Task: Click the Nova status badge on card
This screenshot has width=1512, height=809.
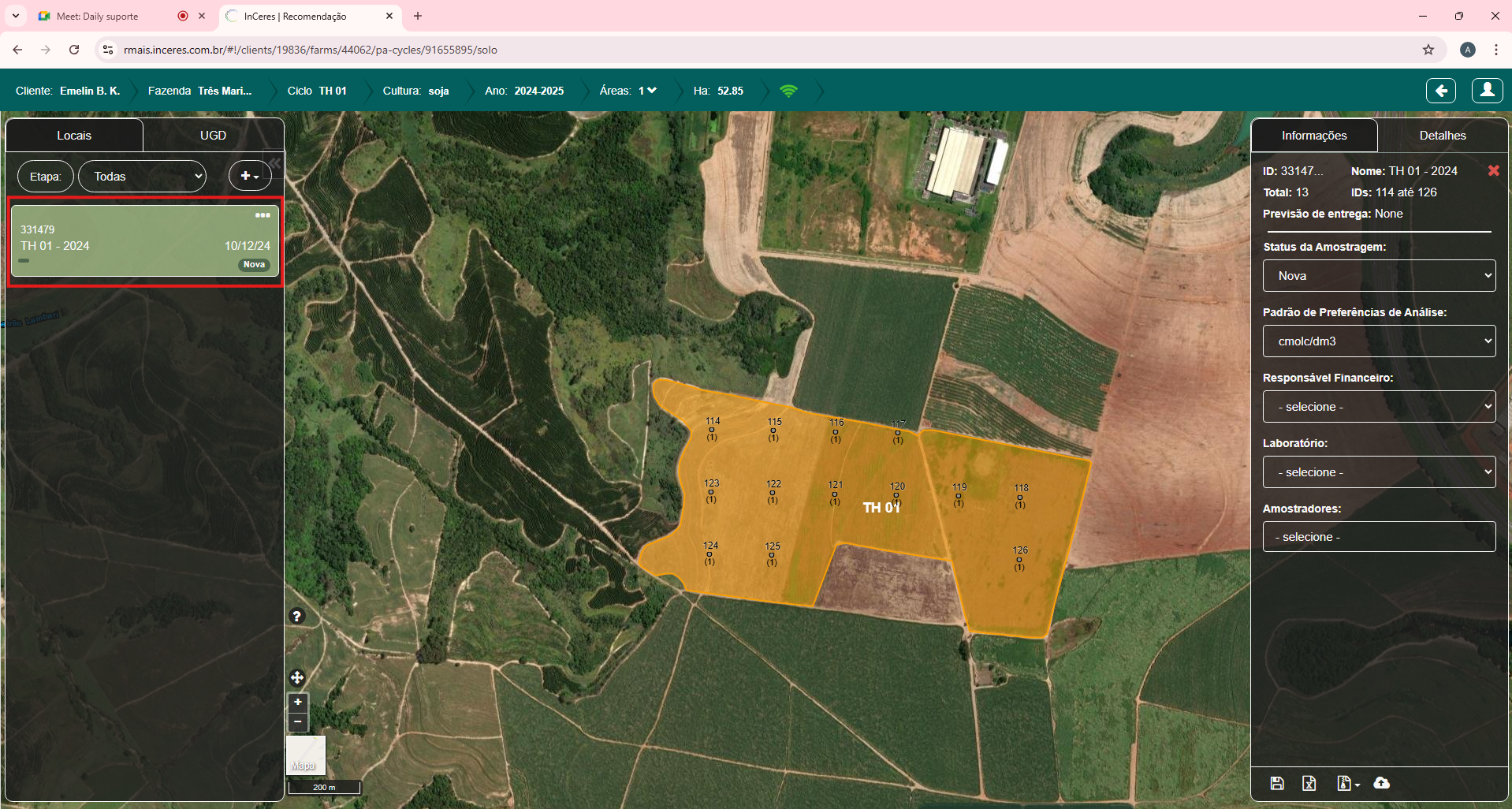Action: pos(254,265)
